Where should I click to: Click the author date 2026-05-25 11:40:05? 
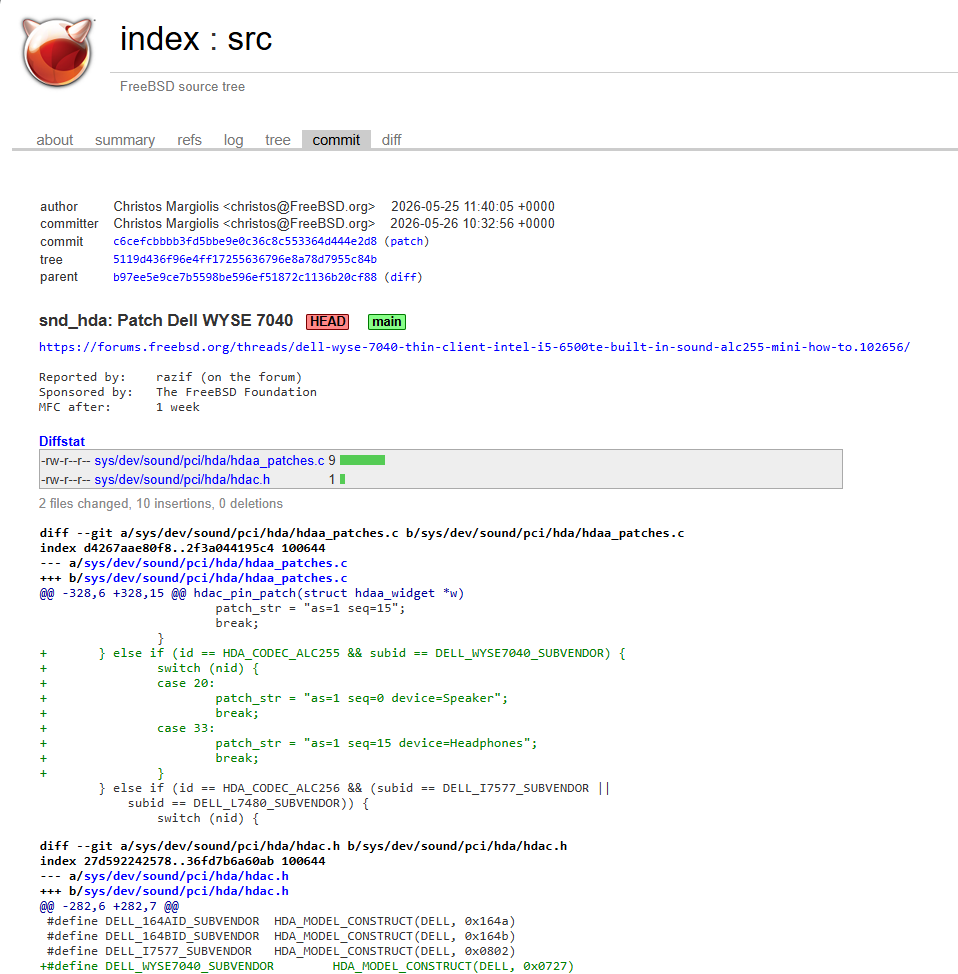pyautogui.click(x=473, y=206)
